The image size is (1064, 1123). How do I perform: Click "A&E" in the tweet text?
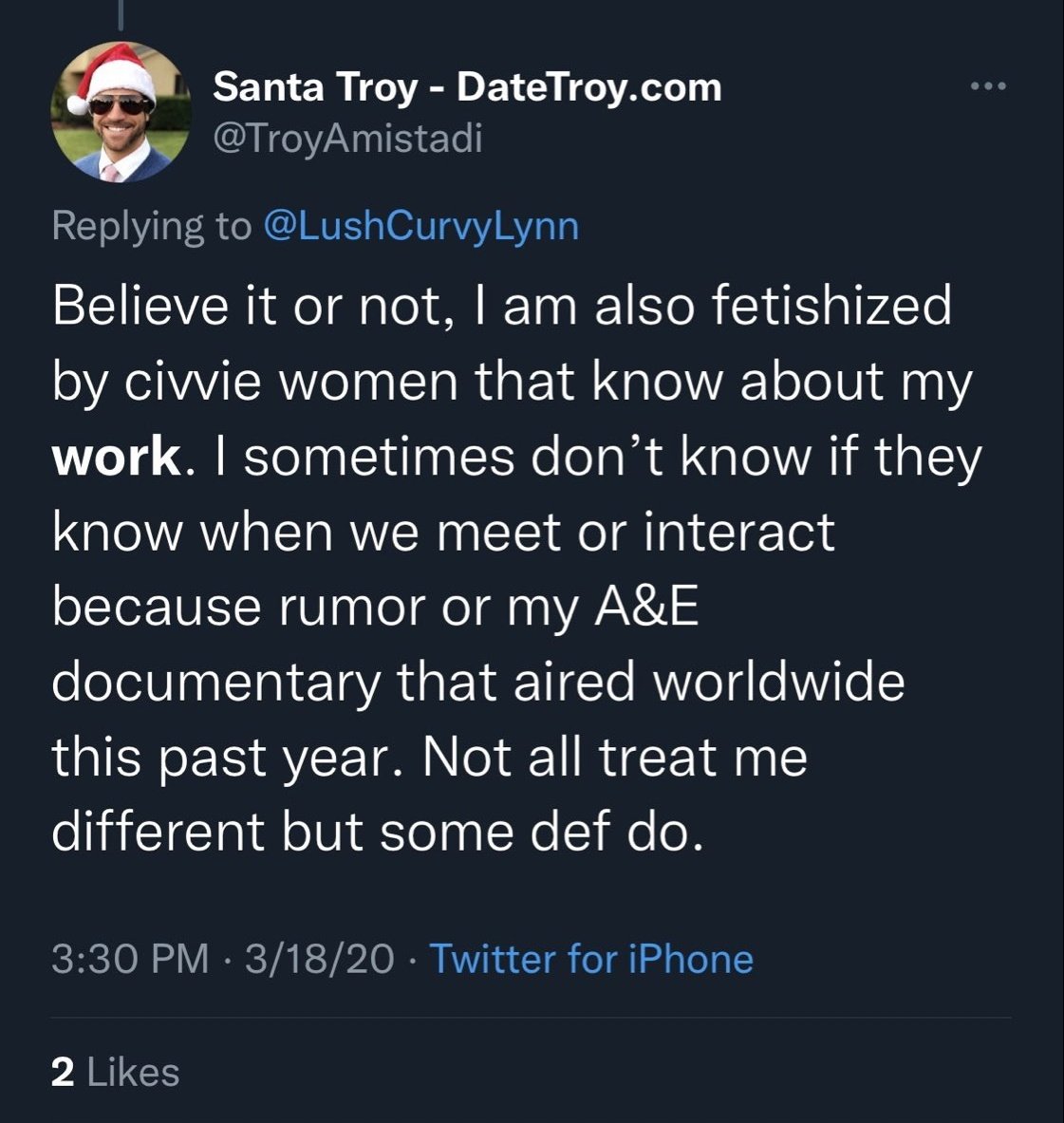coord(646,607)
